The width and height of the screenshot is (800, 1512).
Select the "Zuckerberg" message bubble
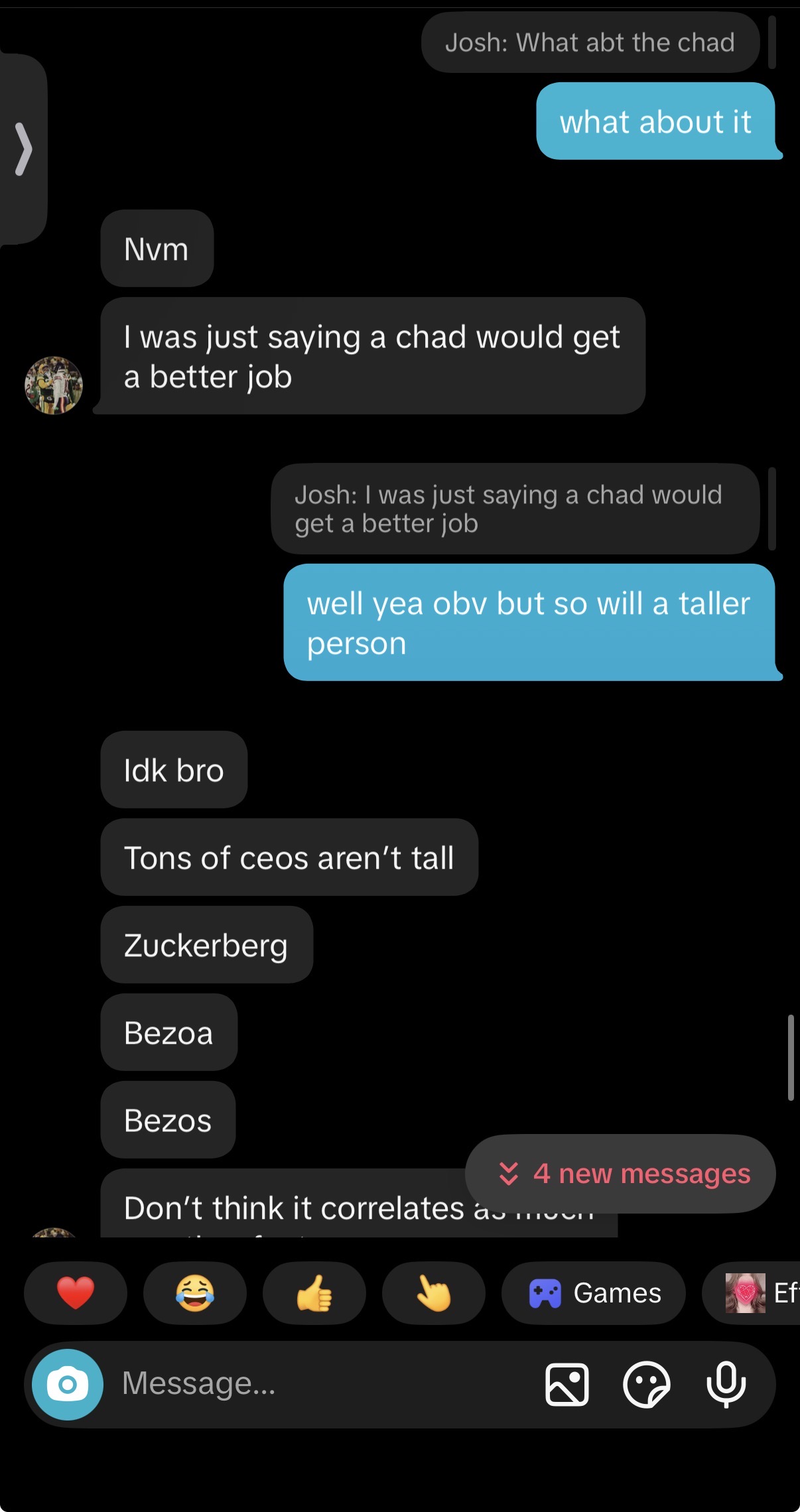pos(206,945)
